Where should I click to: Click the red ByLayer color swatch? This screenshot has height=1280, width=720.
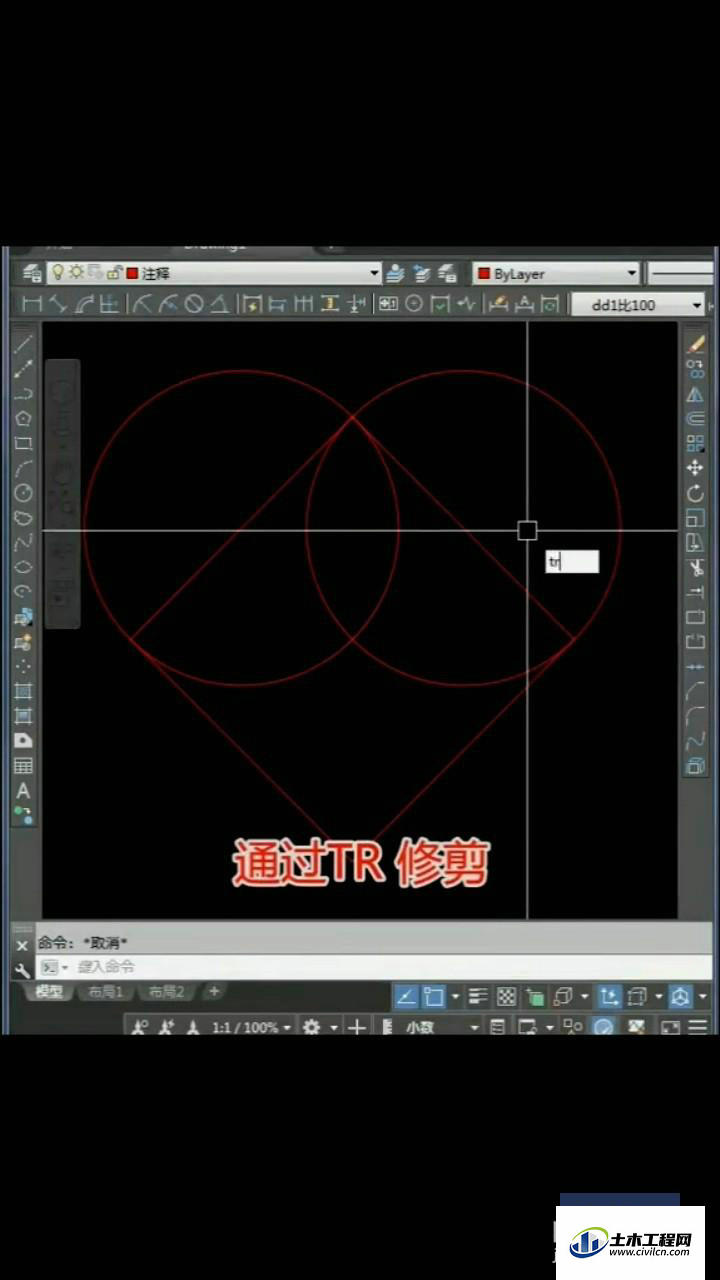[x=484, y=273]
